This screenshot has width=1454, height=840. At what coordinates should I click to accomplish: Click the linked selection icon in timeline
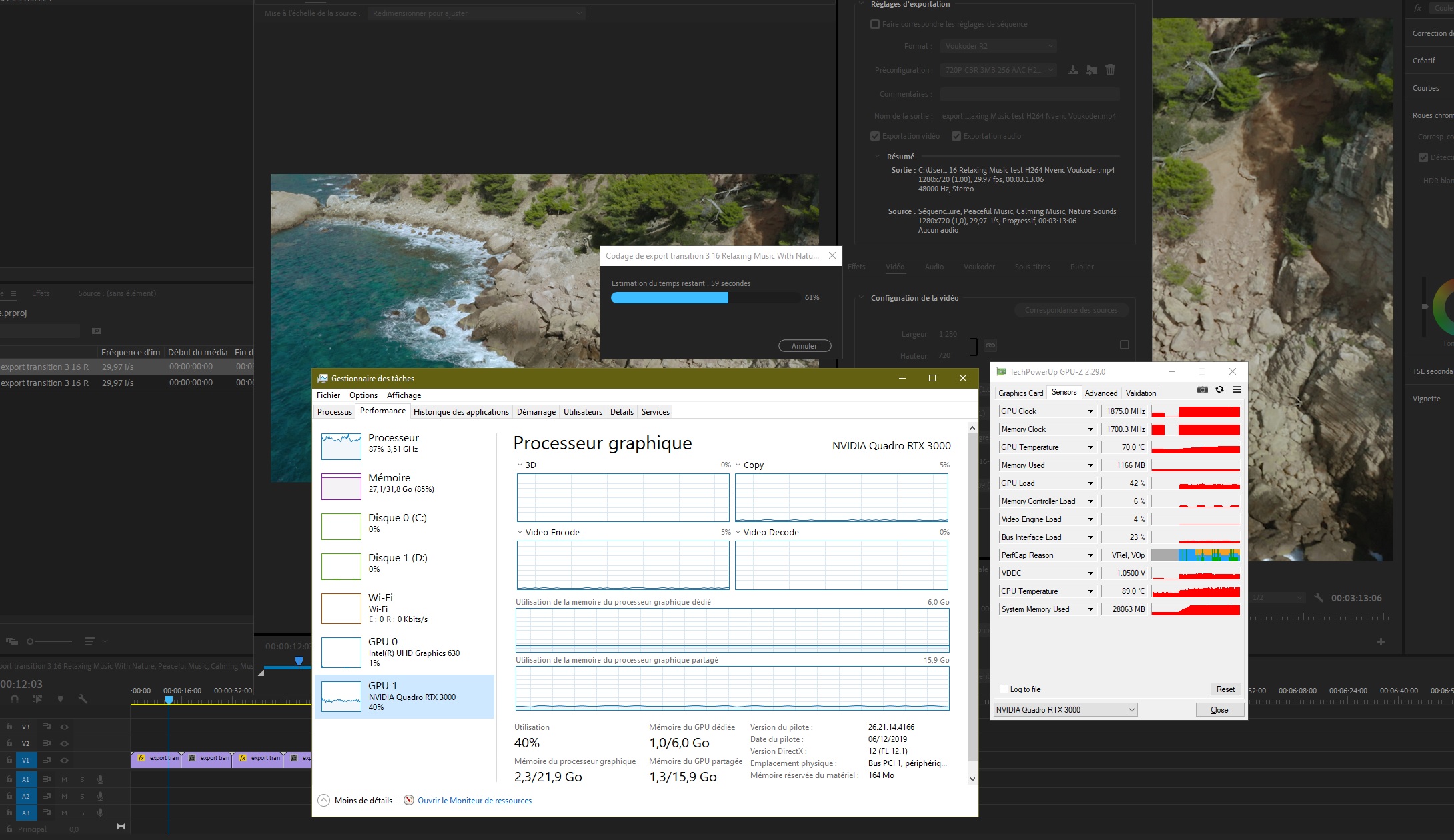click(x=37, y=699)
